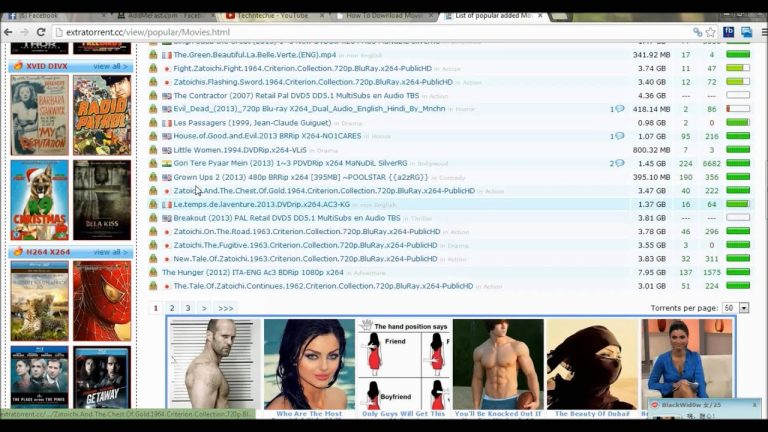Open The Hunger (2012) torrent link

click(x=253, y=272)
